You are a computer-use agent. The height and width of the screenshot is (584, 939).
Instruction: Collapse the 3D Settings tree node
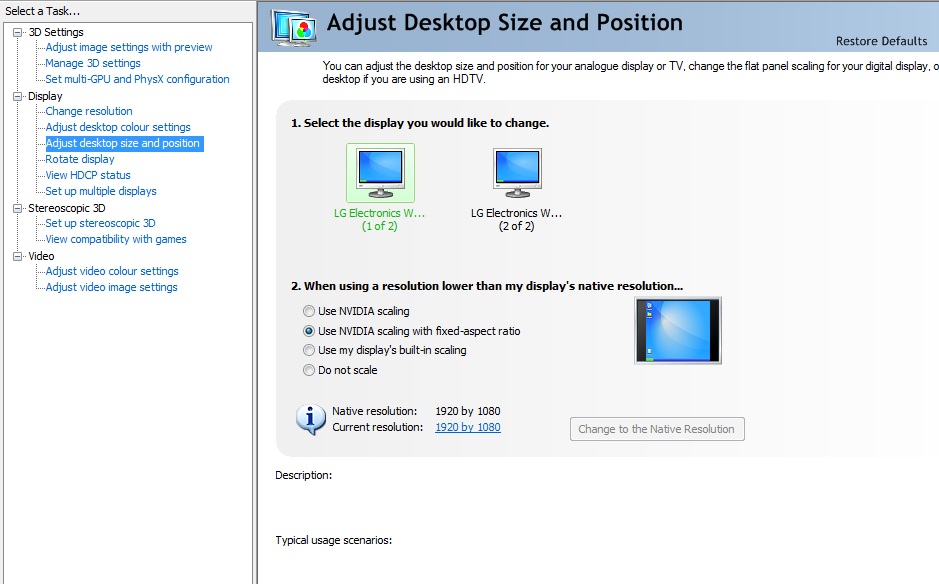click(x=17, y=32)
